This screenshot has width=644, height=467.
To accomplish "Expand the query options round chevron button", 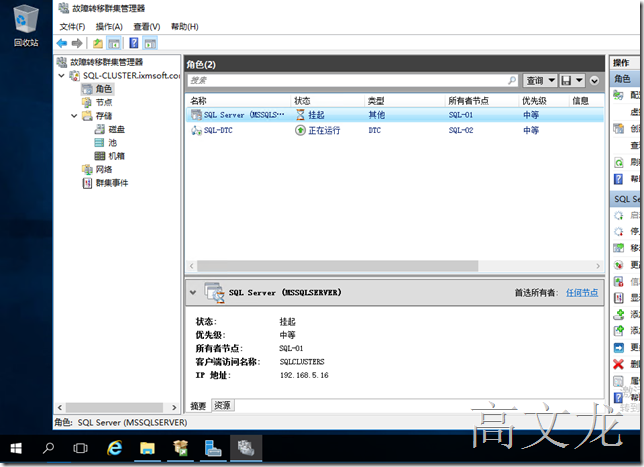I will (x=594, y=81).
